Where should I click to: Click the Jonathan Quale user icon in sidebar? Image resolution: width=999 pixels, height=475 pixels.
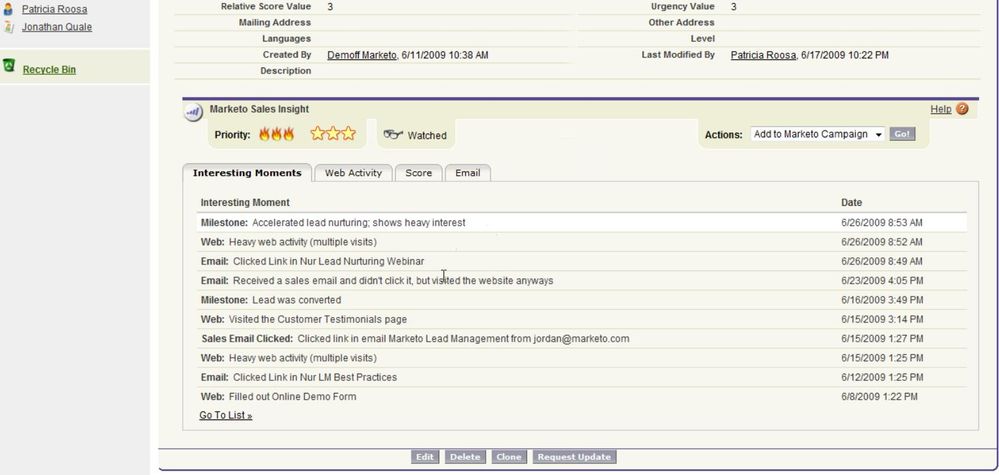point(9,27)
